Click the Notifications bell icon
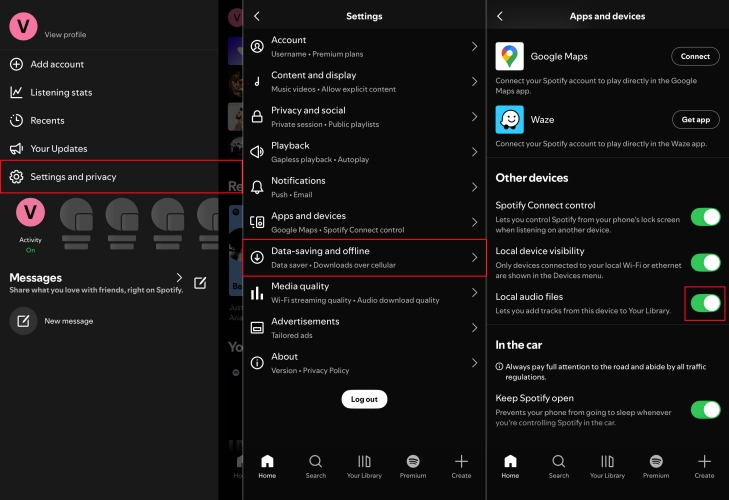The height and width of the screenshot is (500, 729). pos(257,187)
